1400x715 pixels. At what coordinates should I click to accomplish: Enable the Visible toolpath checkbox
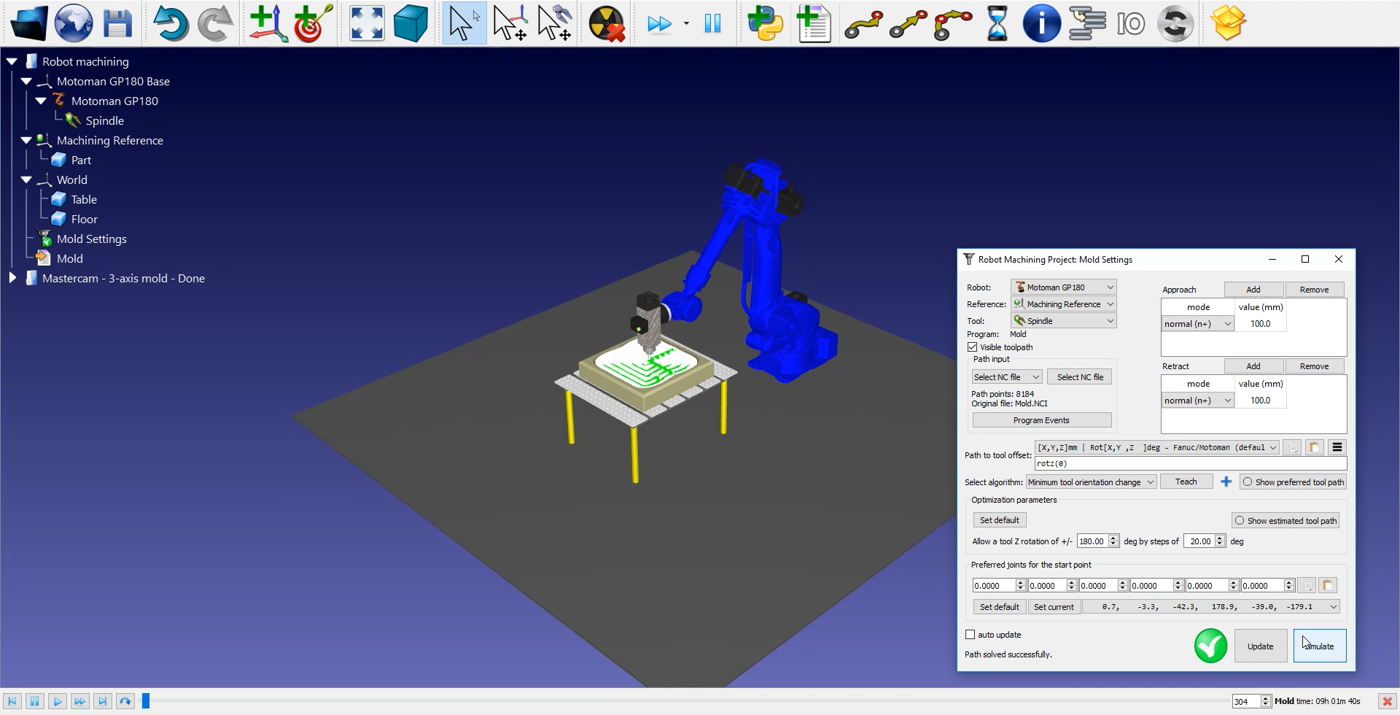tap(972, 347)
